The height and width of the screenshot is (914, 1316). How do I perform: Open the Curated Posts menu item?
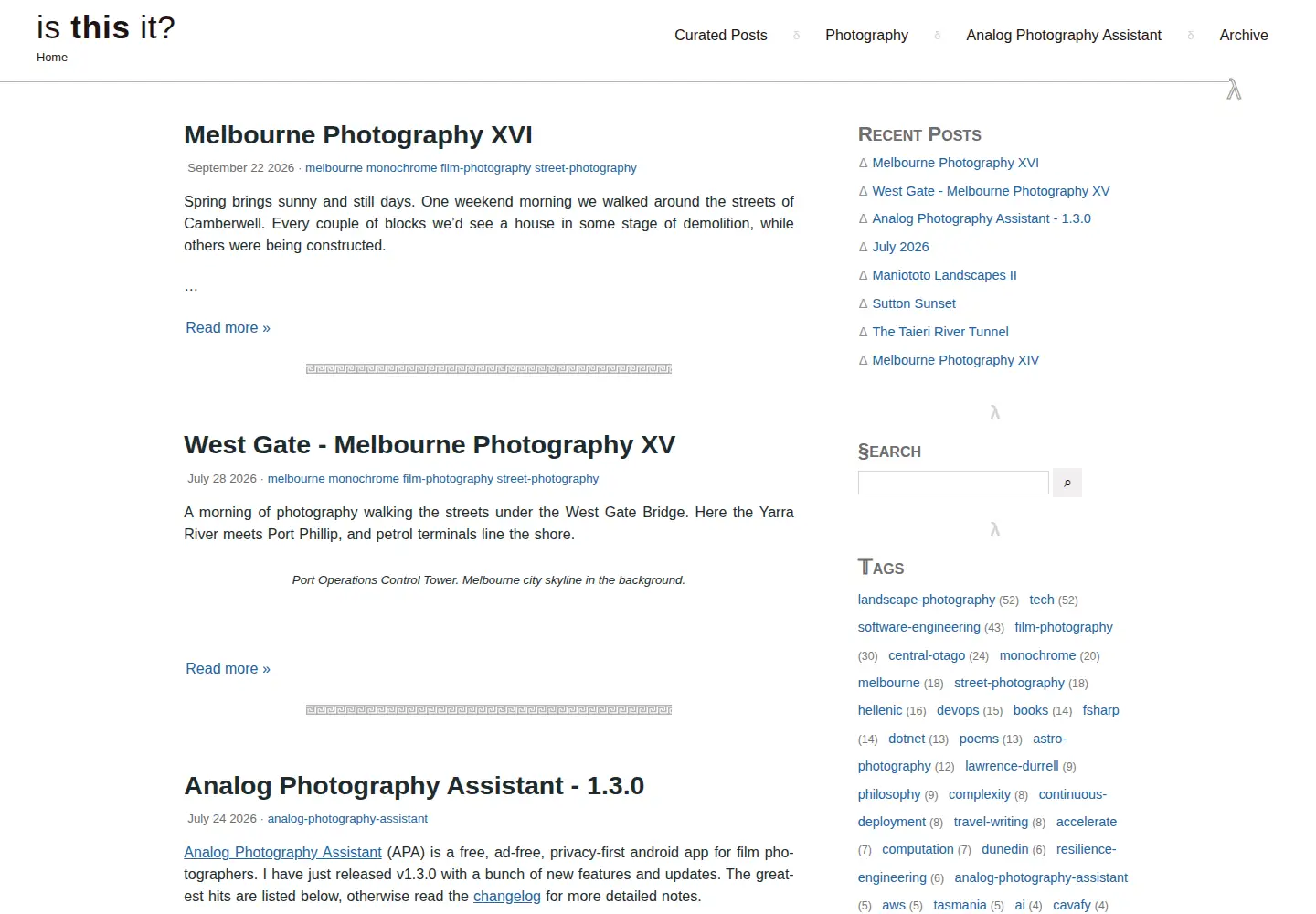click(721, 35)
